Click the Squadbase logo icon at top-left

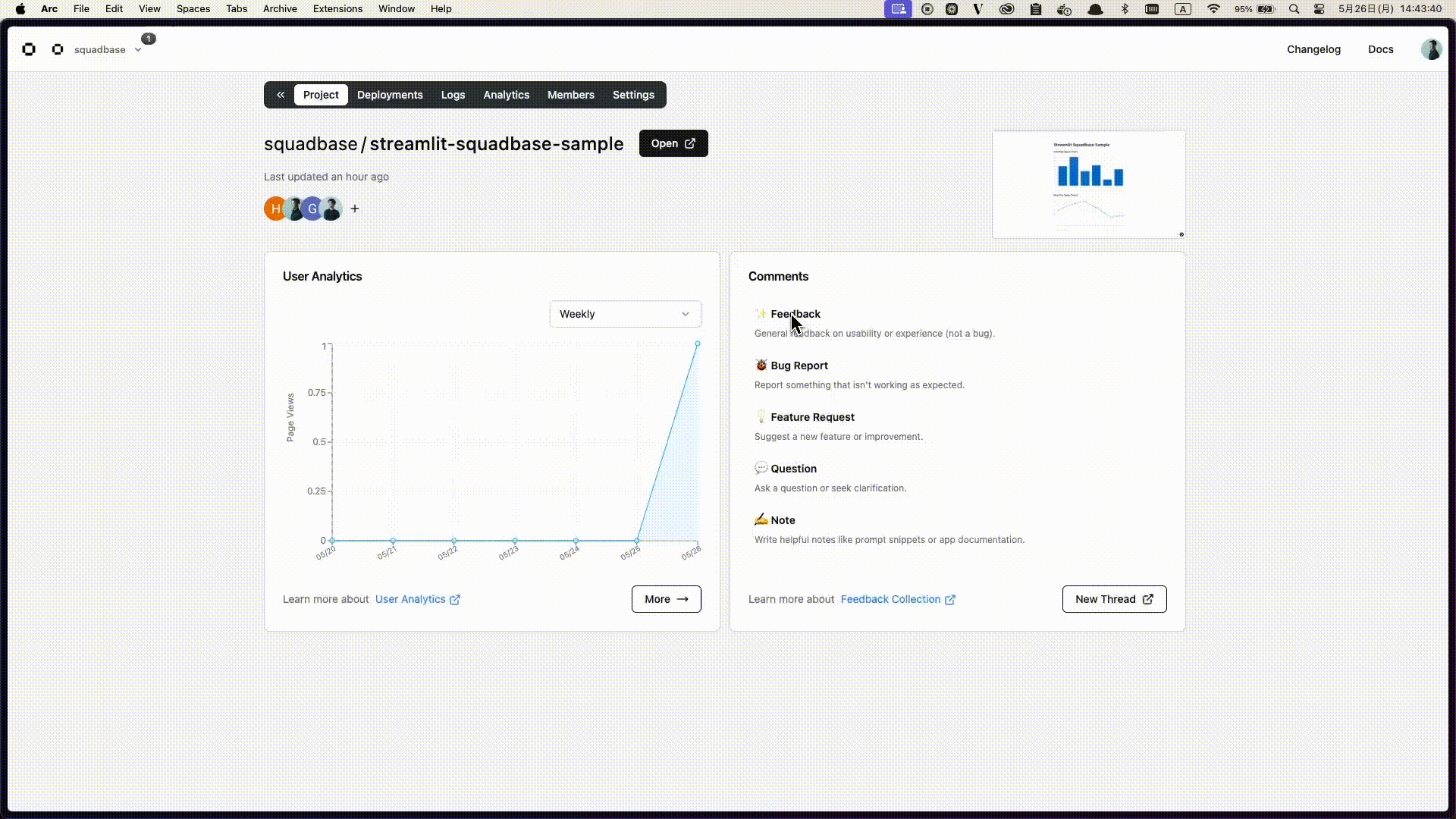pyautogui.click(x=29, y=49)
